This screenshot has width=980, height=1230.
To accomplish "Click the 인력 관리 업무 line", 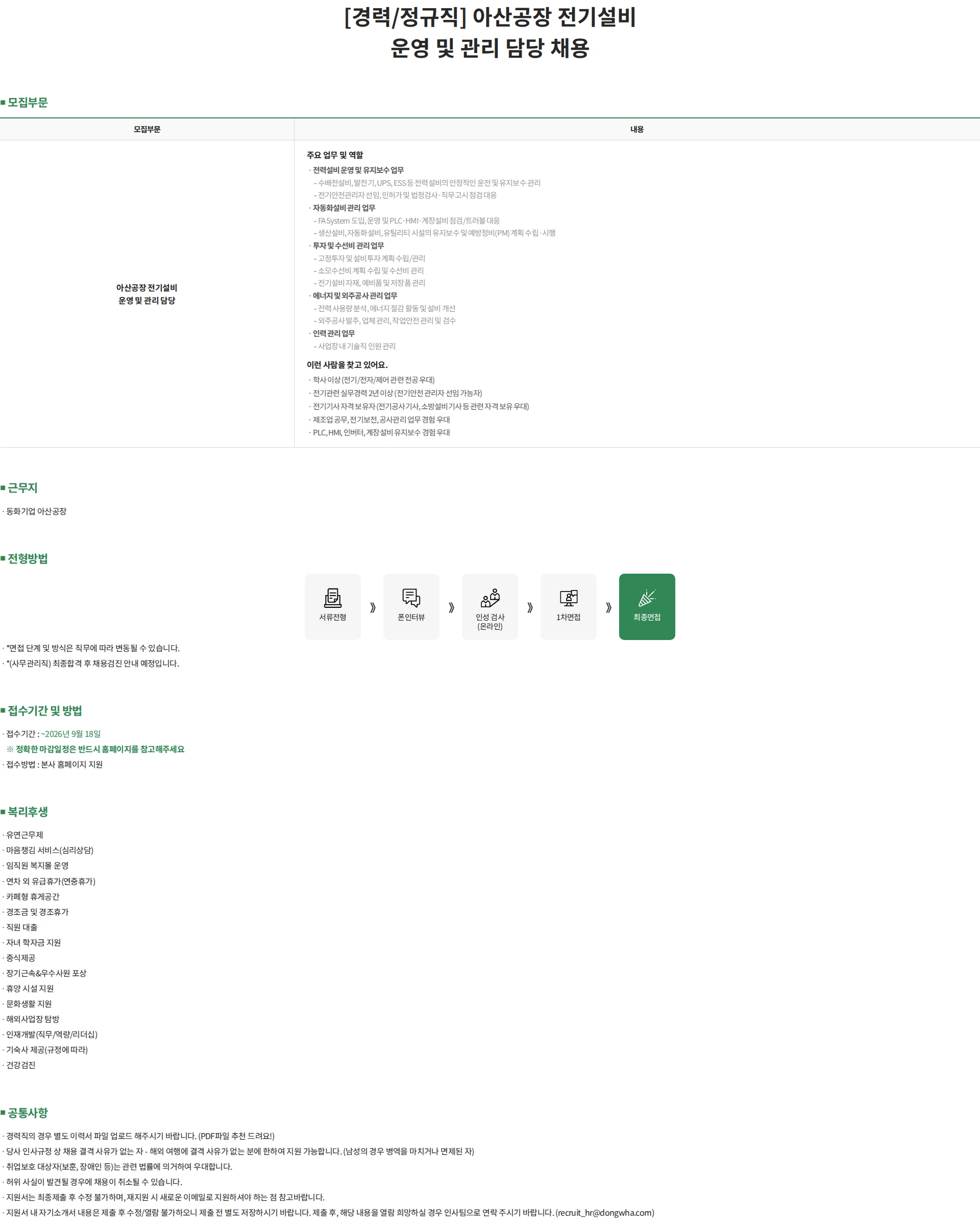I will [333, 333].
